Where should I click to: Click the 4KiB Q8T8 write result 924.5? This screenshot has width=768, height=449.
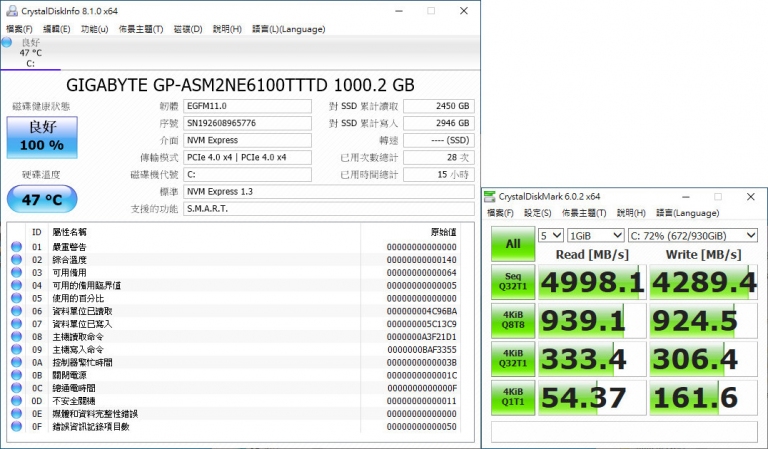[703, 321]
